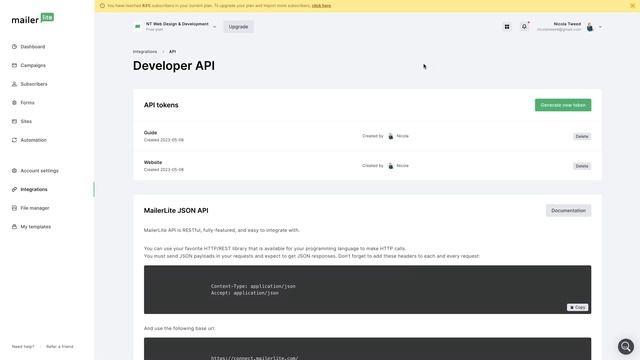Click the Need help link
640x360 pixels.
(x=23, y=347)
